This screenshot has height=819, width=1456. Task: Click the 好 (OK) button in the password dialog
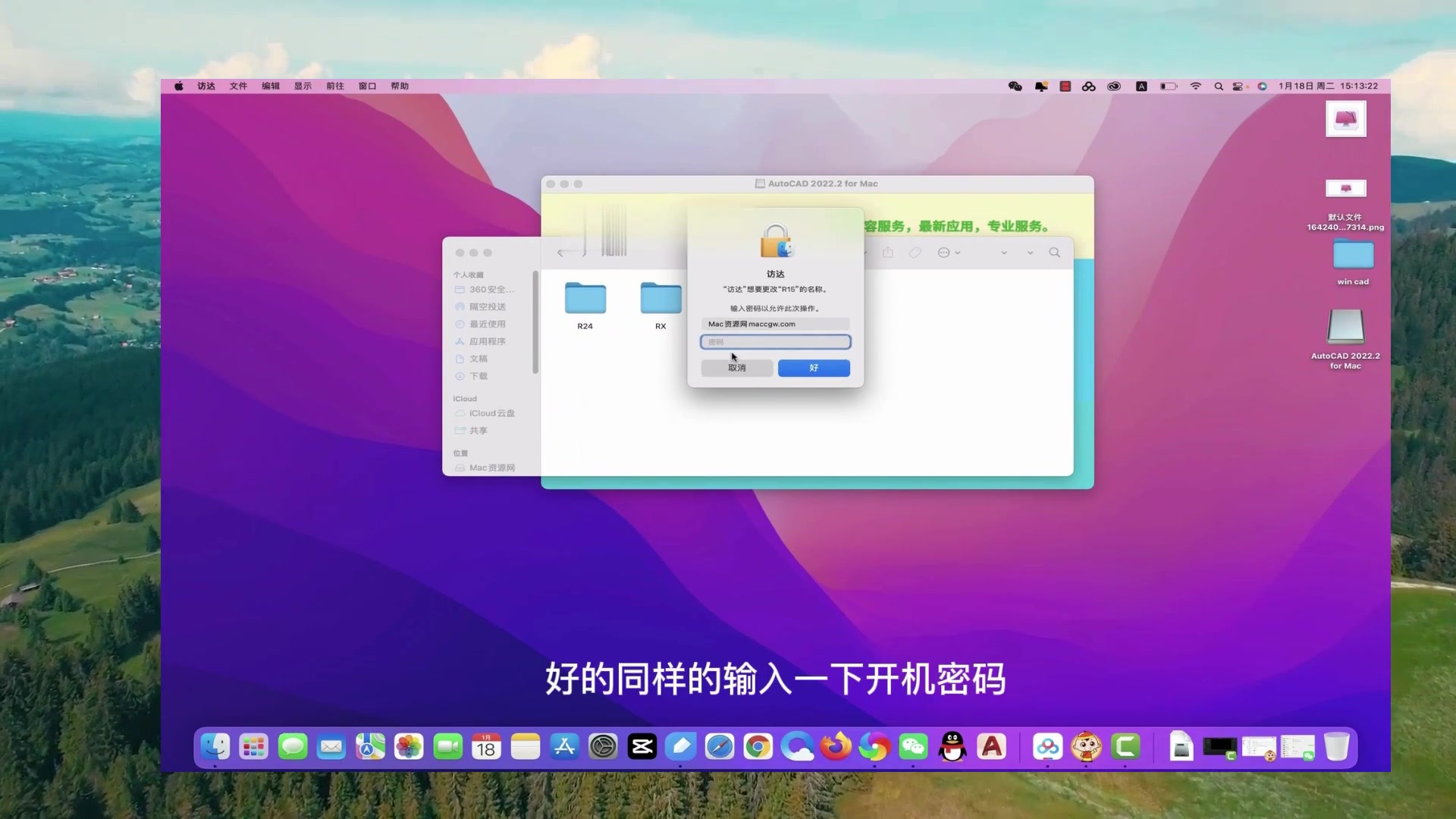pos(814,368)
